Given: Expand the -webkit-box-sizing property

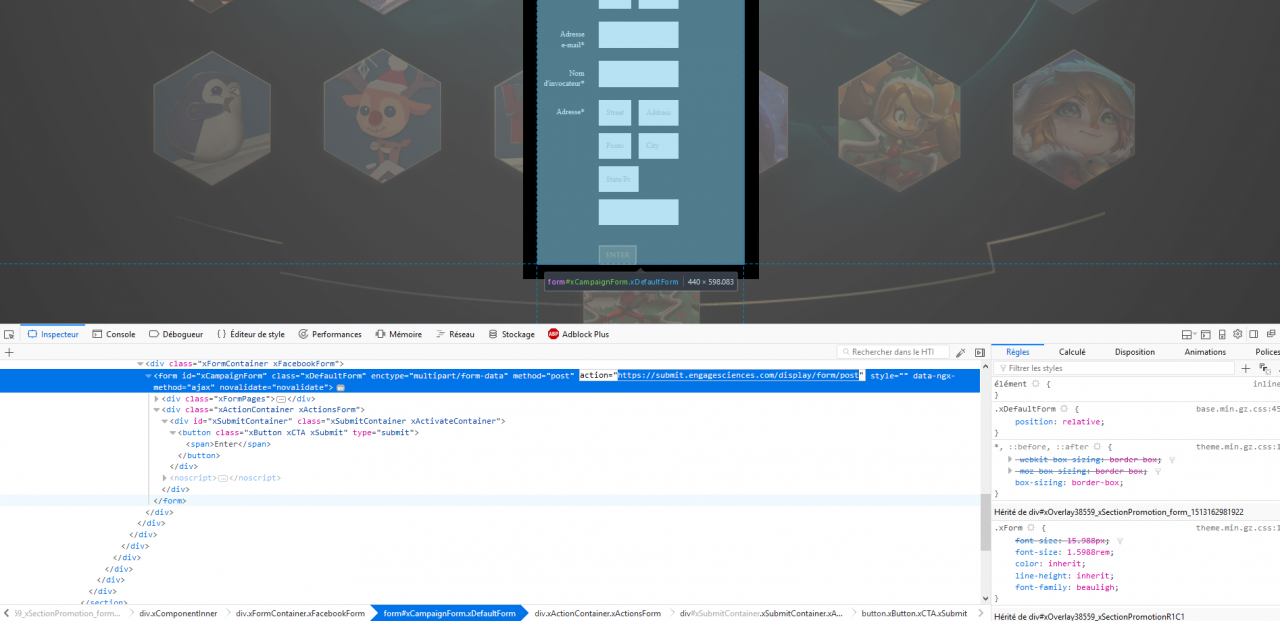Looking at the screenshot, I should [x=1010, y=459].
